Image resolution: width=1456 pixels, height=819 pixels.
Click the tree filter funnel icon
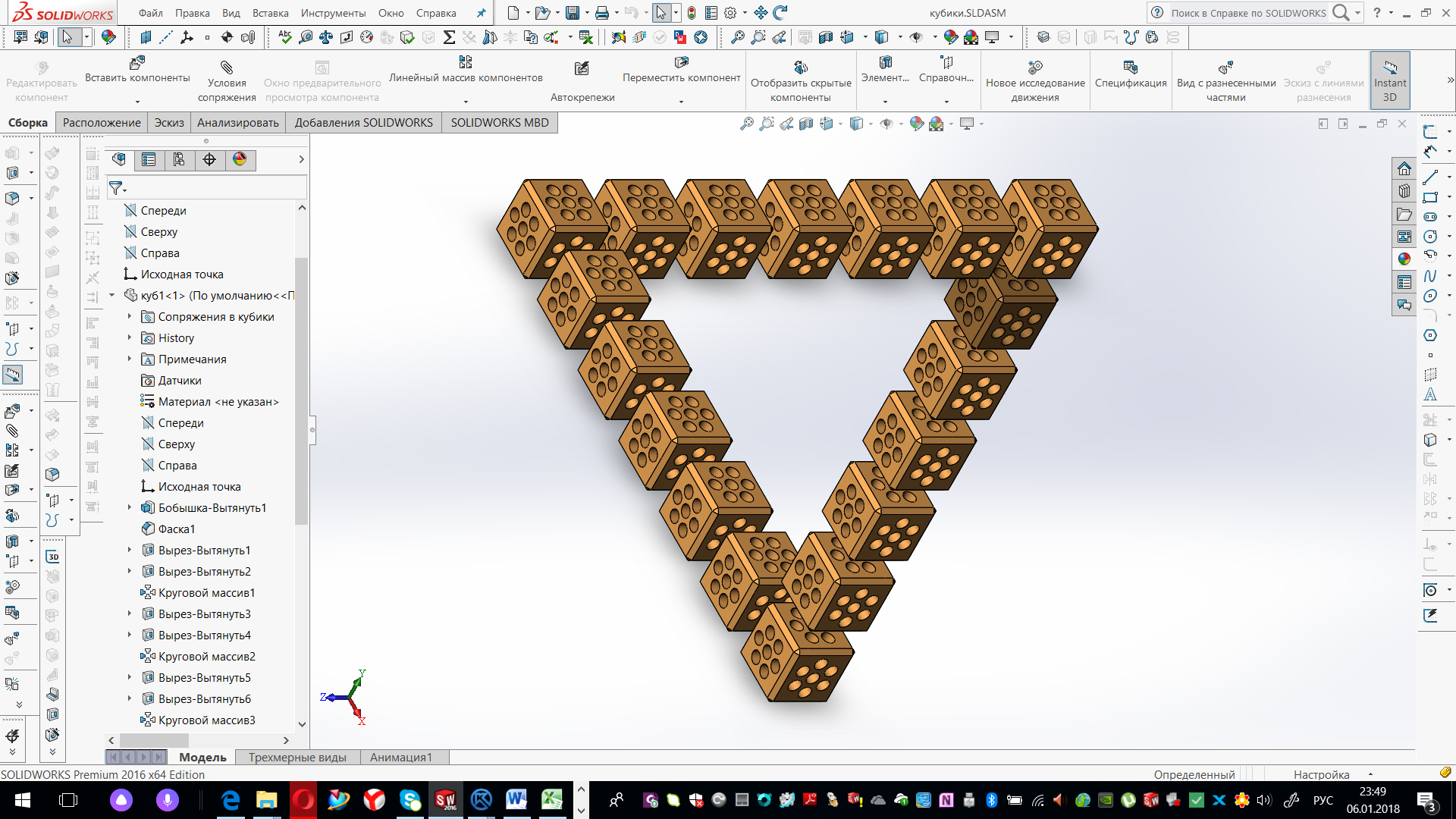coord(115,187)
